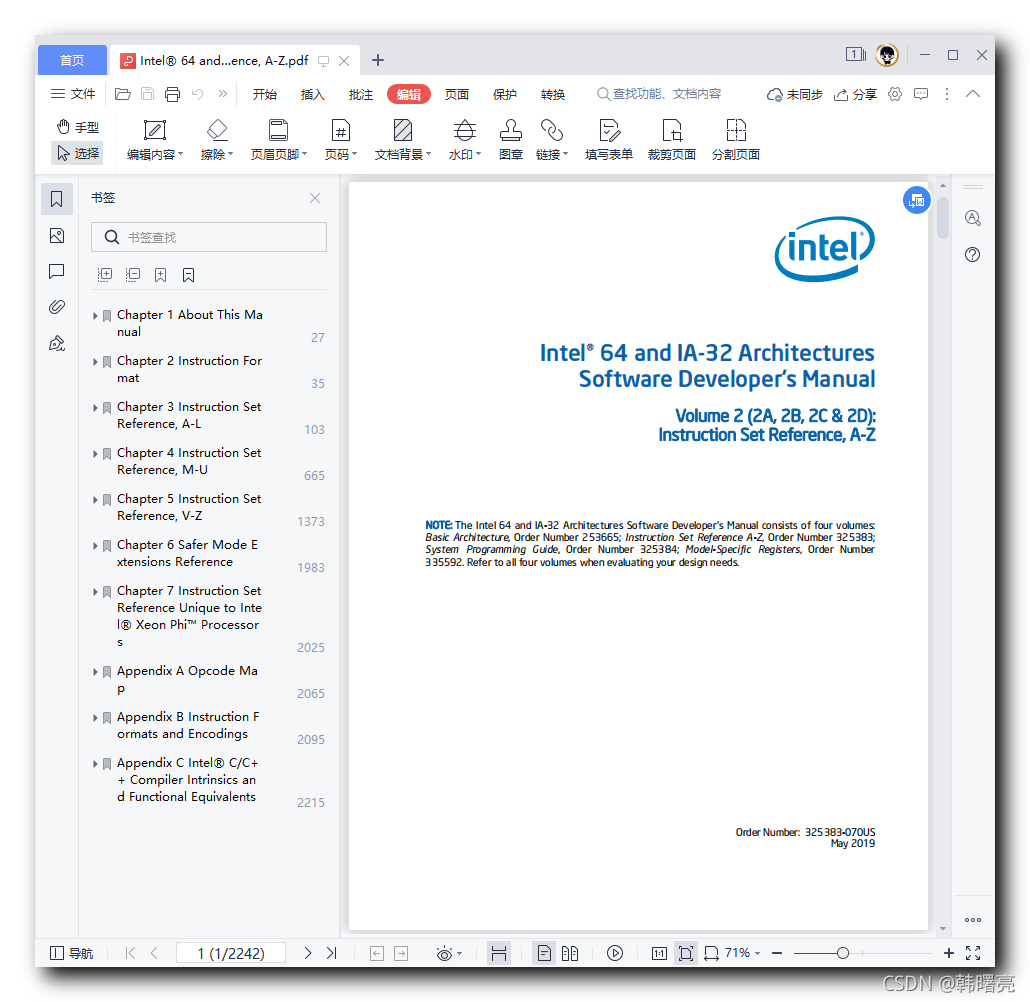Open the thumbnails sidebar panel

point(56,235)
